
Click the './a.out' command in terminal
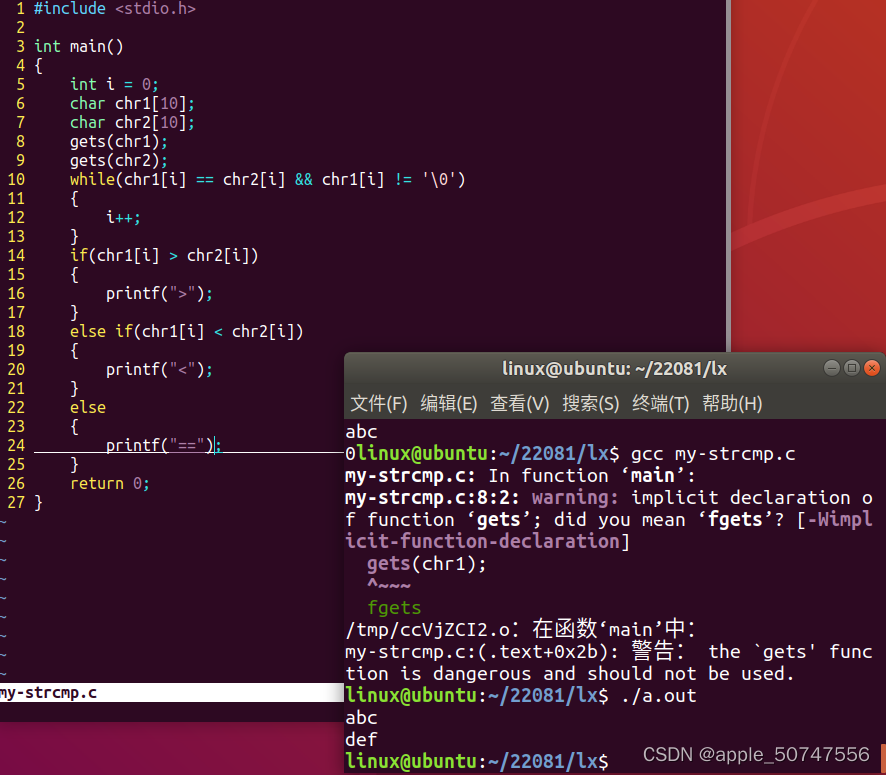(658, 696)
